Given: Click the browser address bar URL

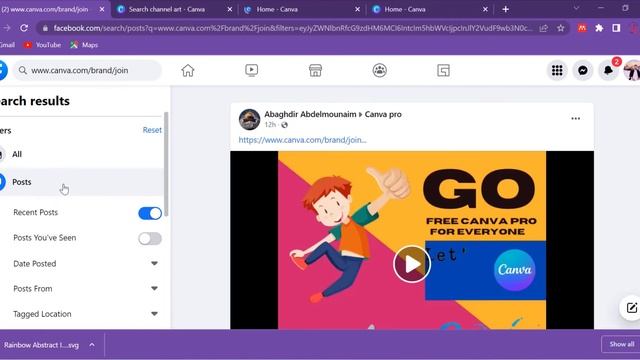Looking at the screenshot, I should tap(293, 28).
